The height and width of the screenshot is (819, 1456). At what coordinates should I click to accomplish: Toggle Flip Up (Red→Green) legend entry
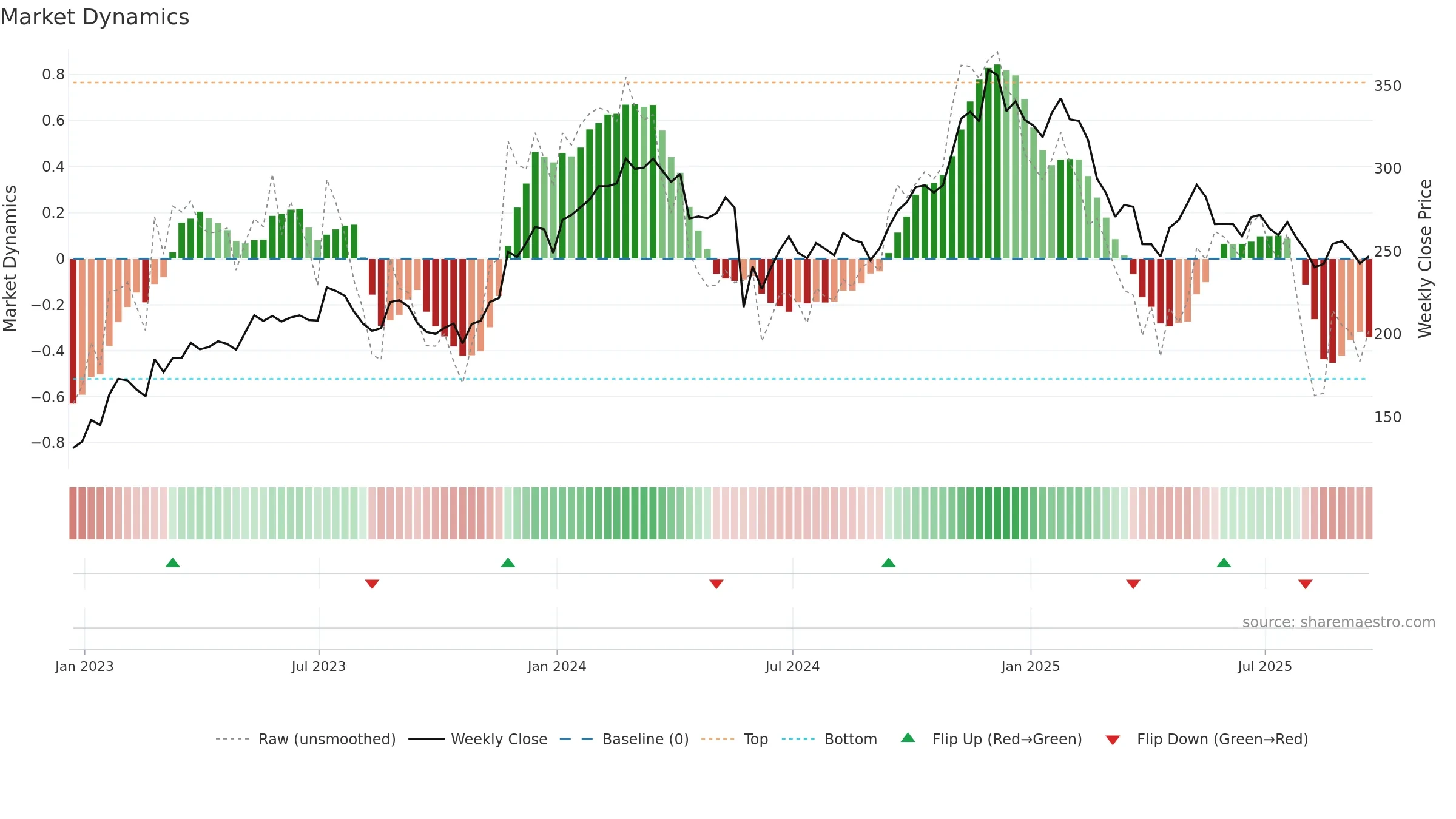[x=991, y=739]
